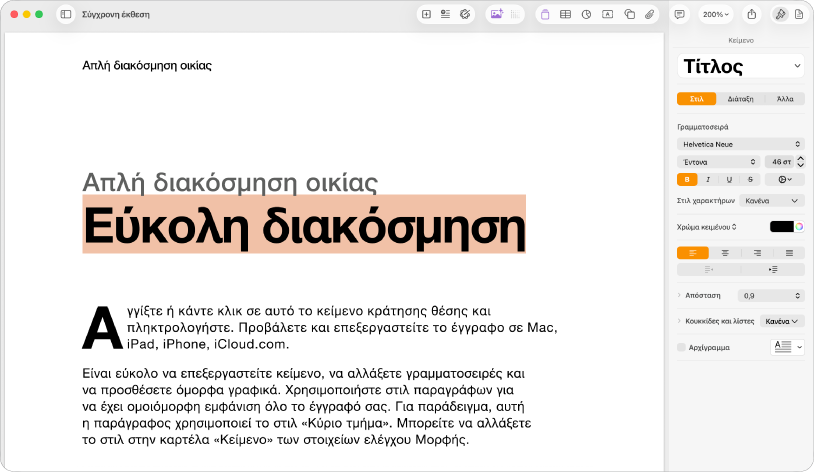The width and height of the screenshot is (814, 473).
Task: Open the color wheel picker
Action: point(799,227)
